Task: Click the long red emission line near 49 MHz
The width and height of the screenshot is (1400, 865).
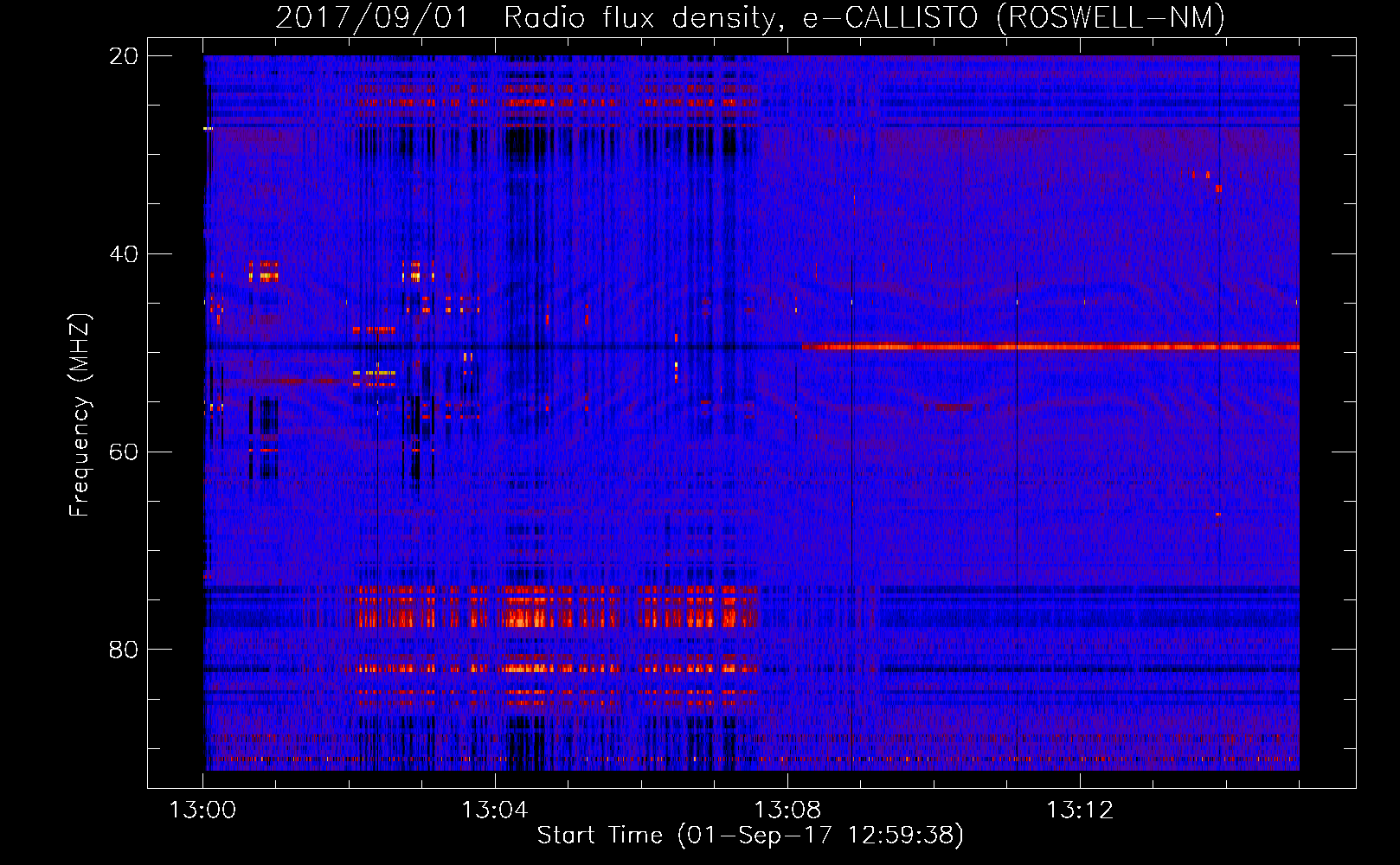Action: point(1050,347)
